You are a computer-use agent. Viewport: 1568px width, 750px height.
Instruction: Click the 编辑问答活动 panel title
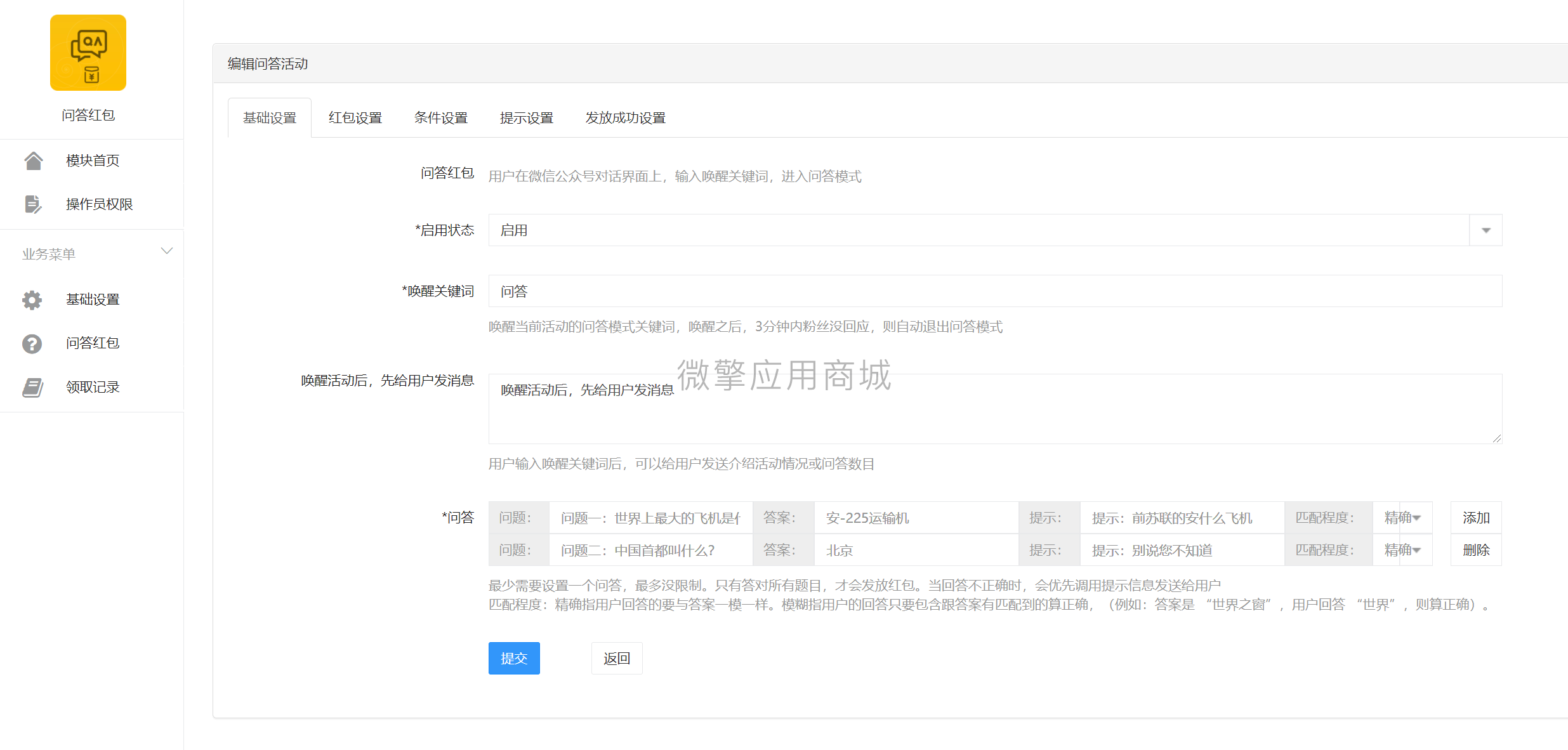268,63
